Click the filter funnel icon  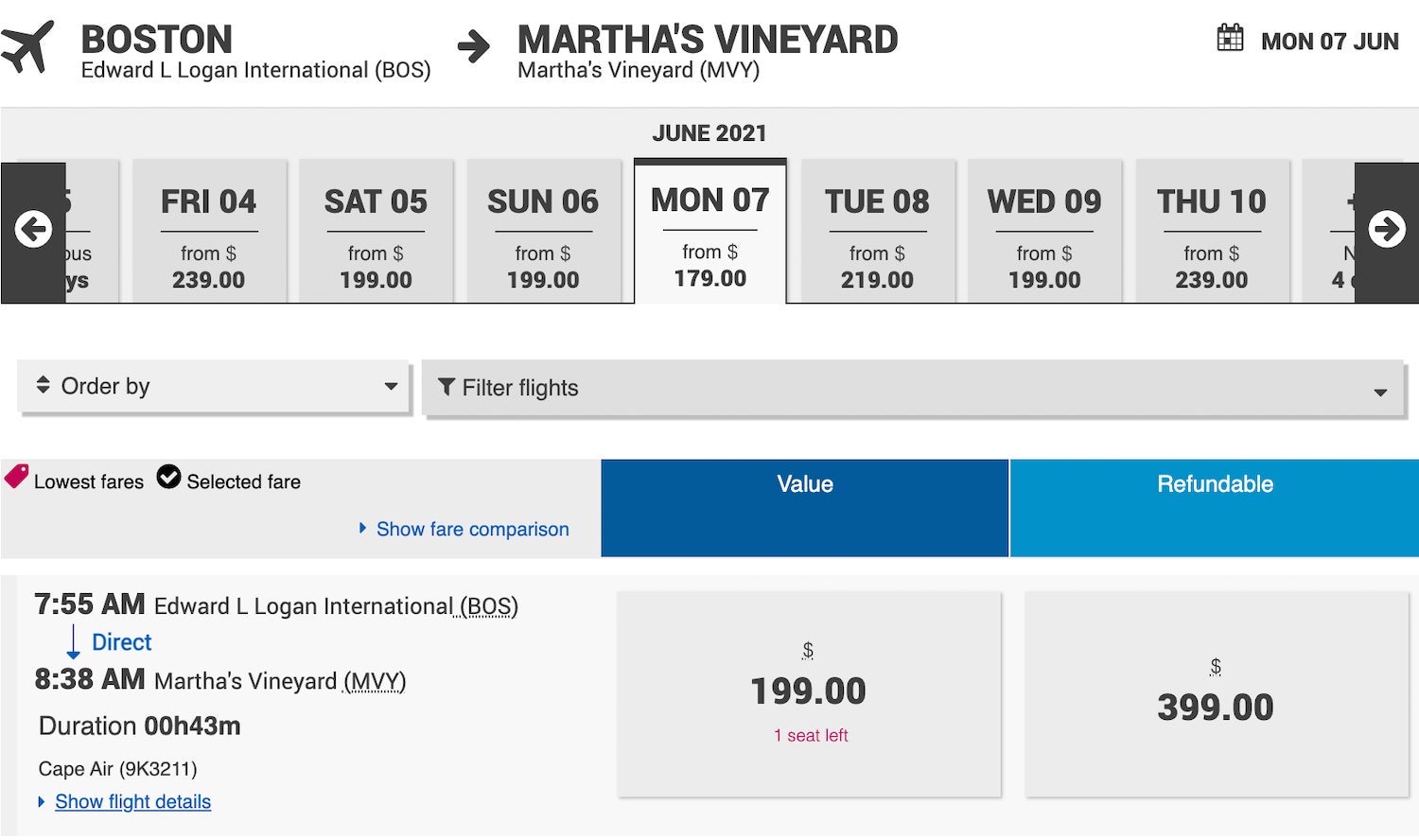pyautogui.click(x=447, y=387)
